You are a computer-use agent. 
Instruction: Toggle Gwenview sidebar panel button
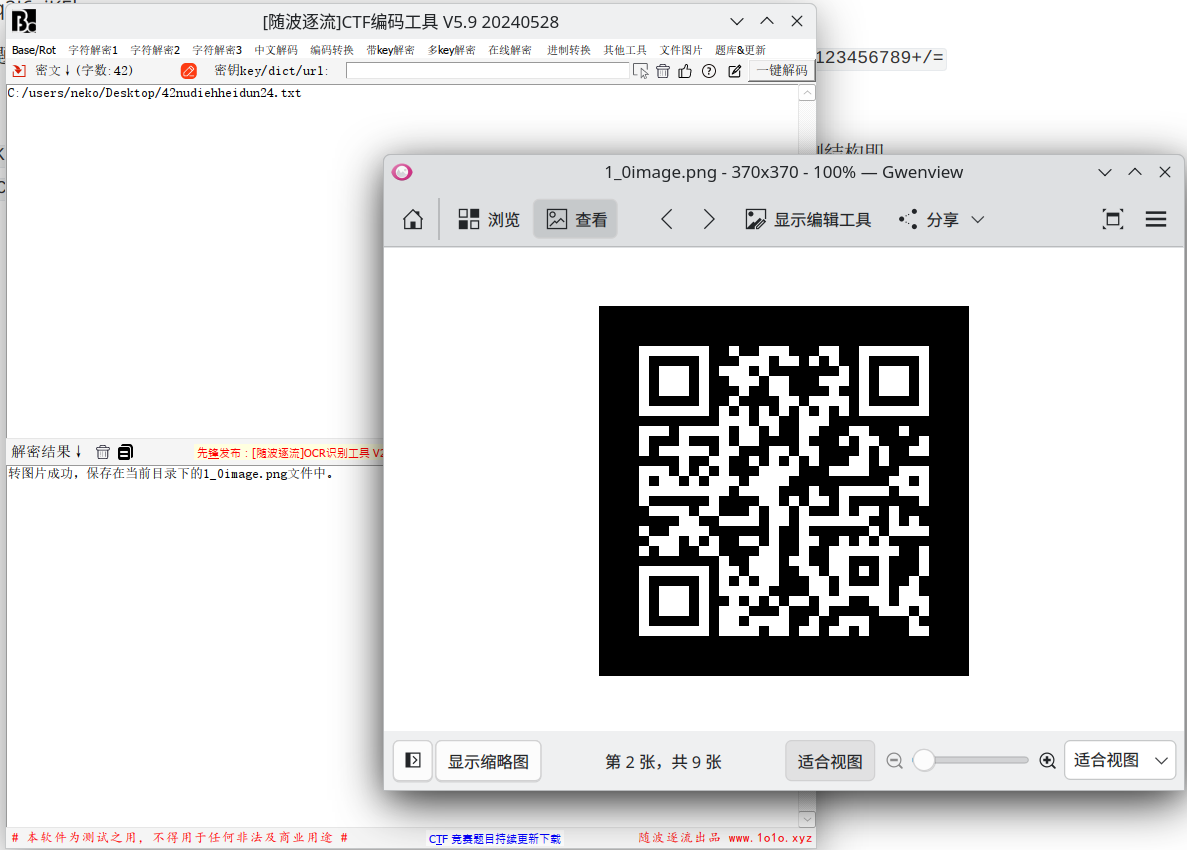pyautogui.click(x=413, y=761)
